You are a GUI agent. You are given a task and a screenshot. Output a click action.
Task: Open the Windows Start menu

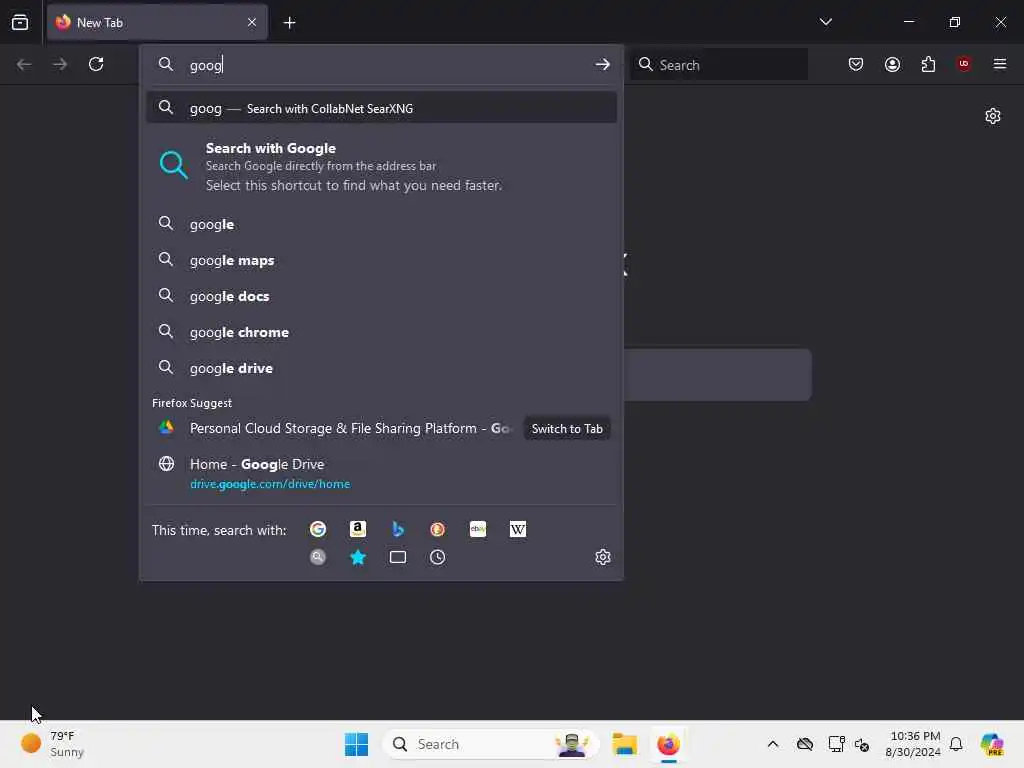coord(357,744)
